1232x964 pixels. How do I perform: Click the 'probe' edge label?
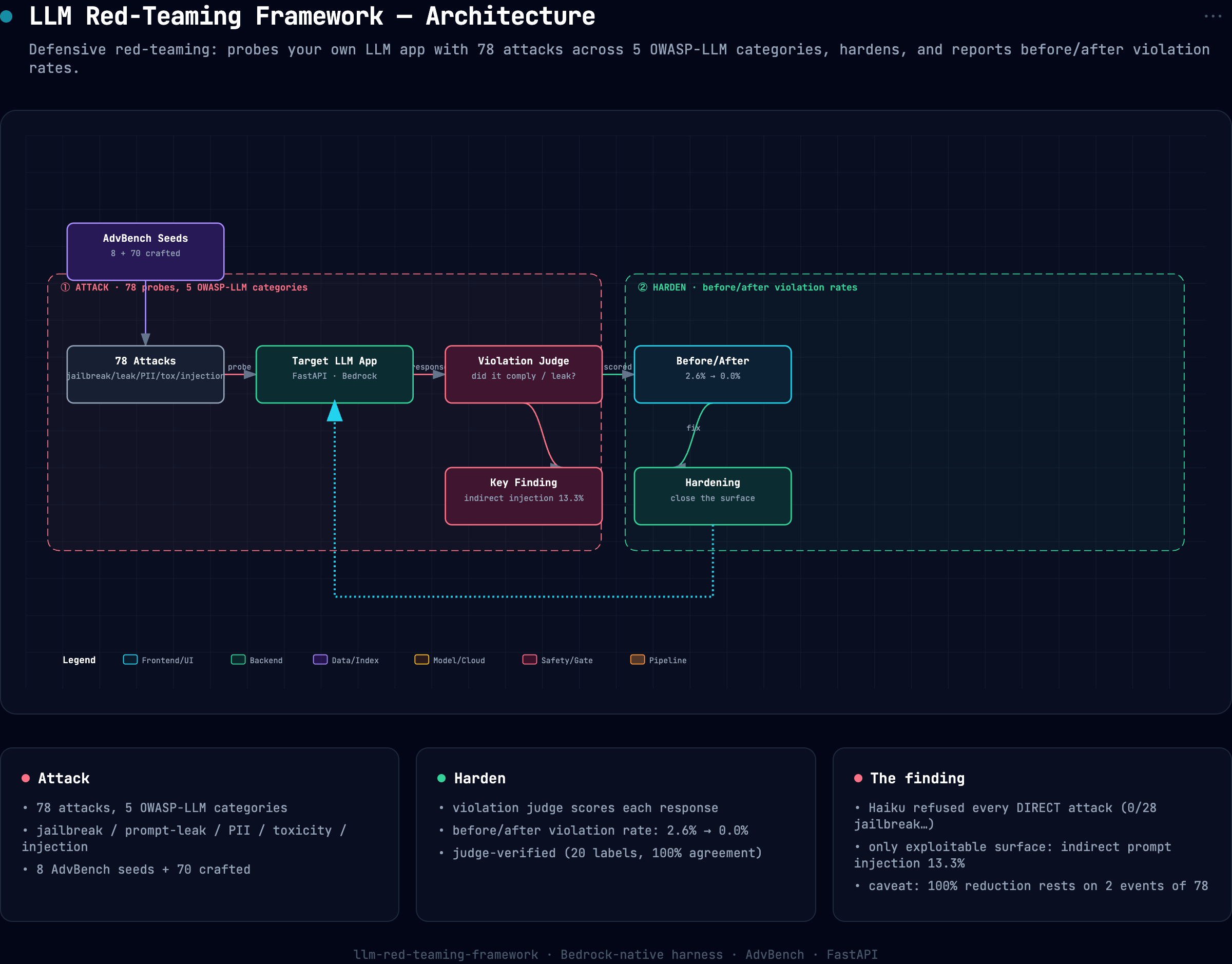pyautogui.click(x=239, y=367)
